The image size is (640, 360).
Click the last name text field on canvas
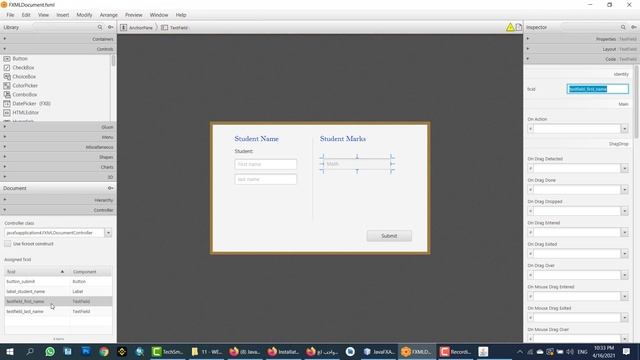pyautogui.click(x=266, y=179)
